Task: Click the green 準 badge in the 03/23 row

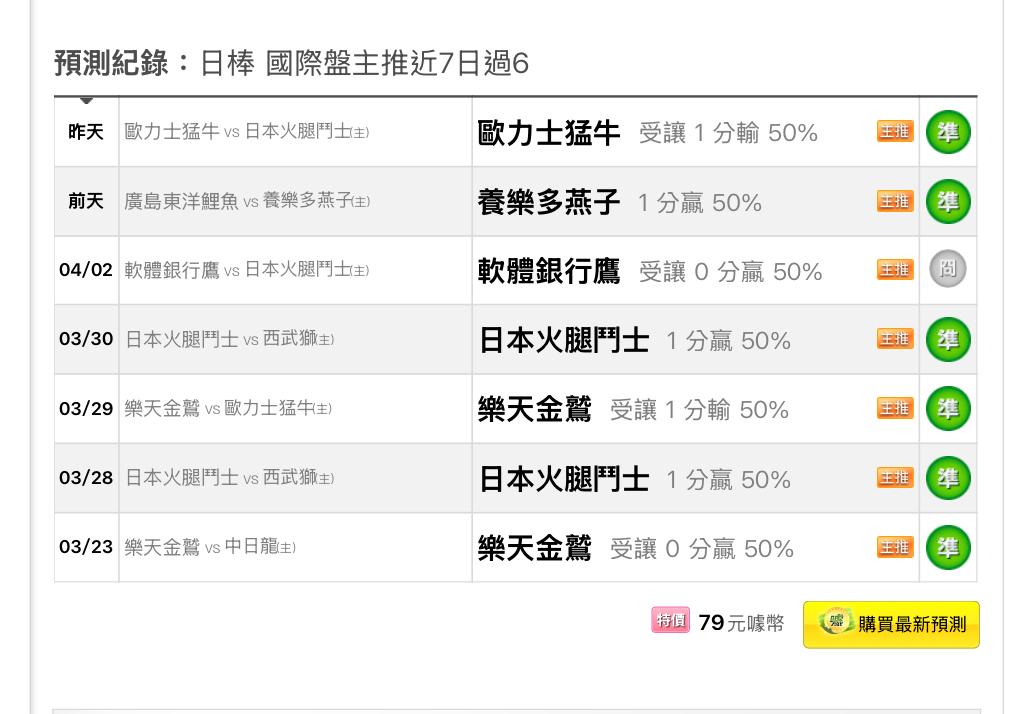Action: tap(947, 547)
